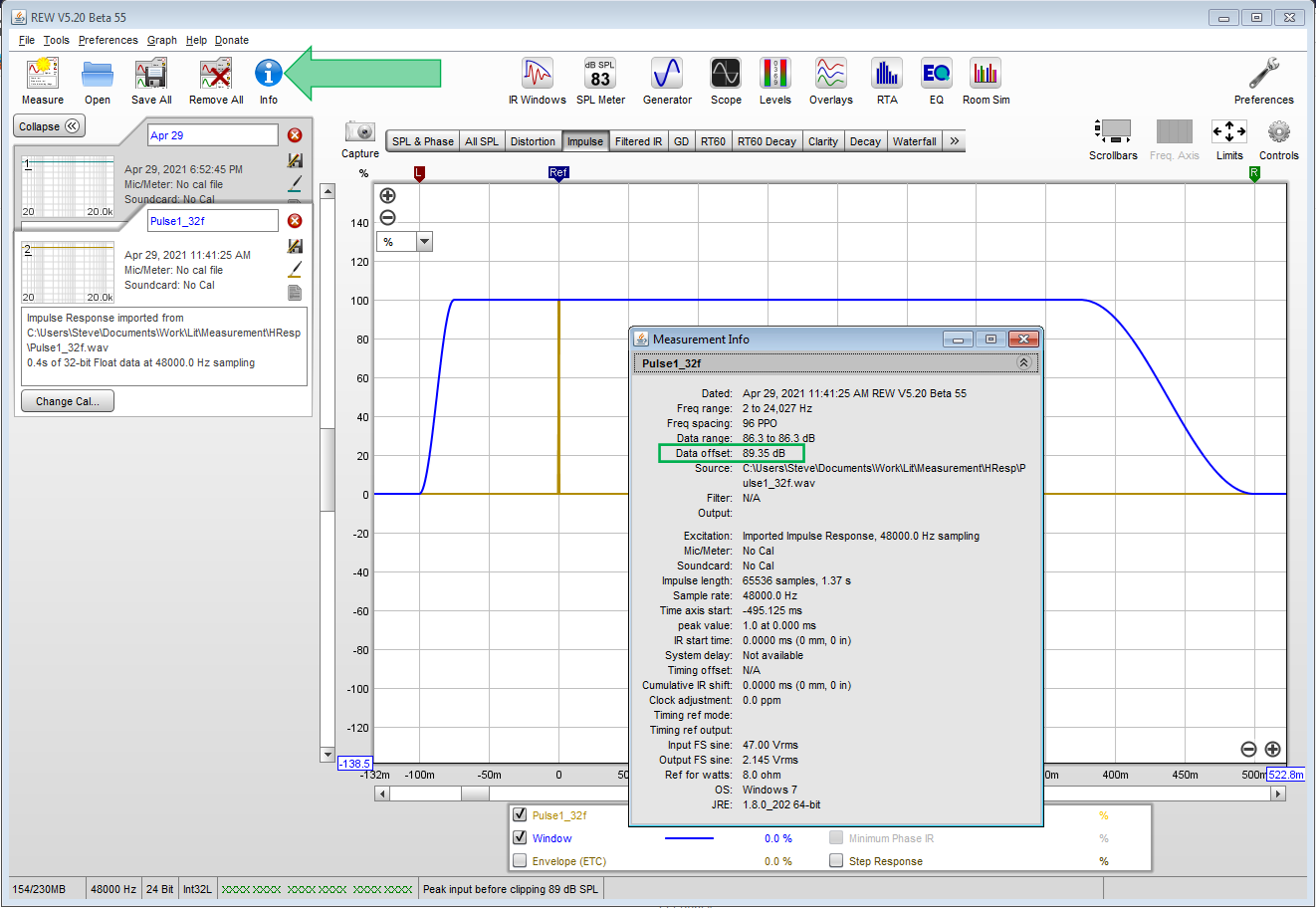Select the GD graph tab
Screen dimensions: 1316x908
click(x=681, y=141)
